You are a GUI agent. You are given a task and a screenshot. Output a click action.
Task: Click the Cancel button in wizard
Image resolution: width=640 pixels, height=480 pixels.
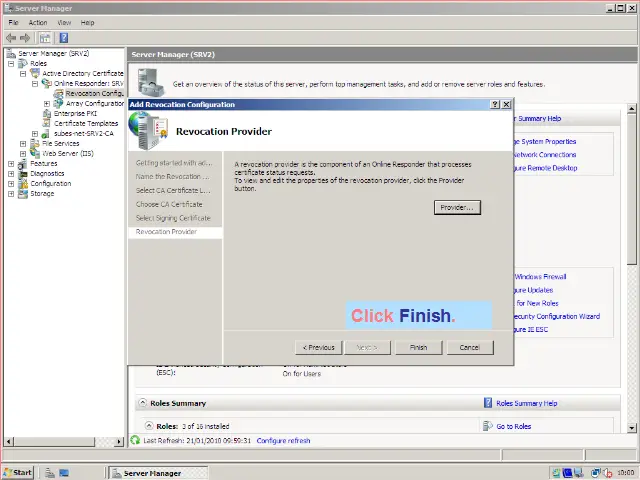(x=470, y=347)
